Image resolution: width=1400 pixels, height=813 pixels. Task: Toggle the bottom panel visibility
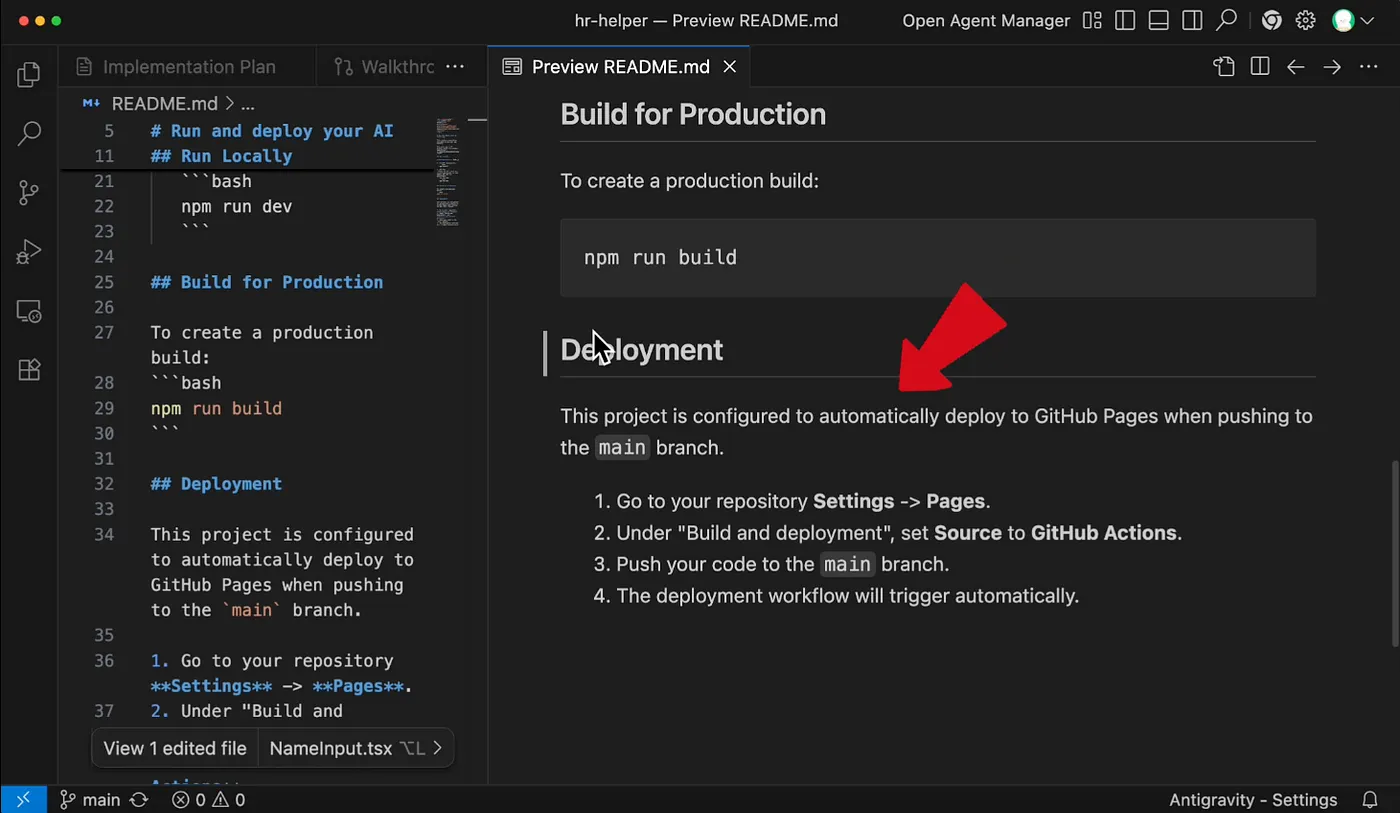point(1158,21)
